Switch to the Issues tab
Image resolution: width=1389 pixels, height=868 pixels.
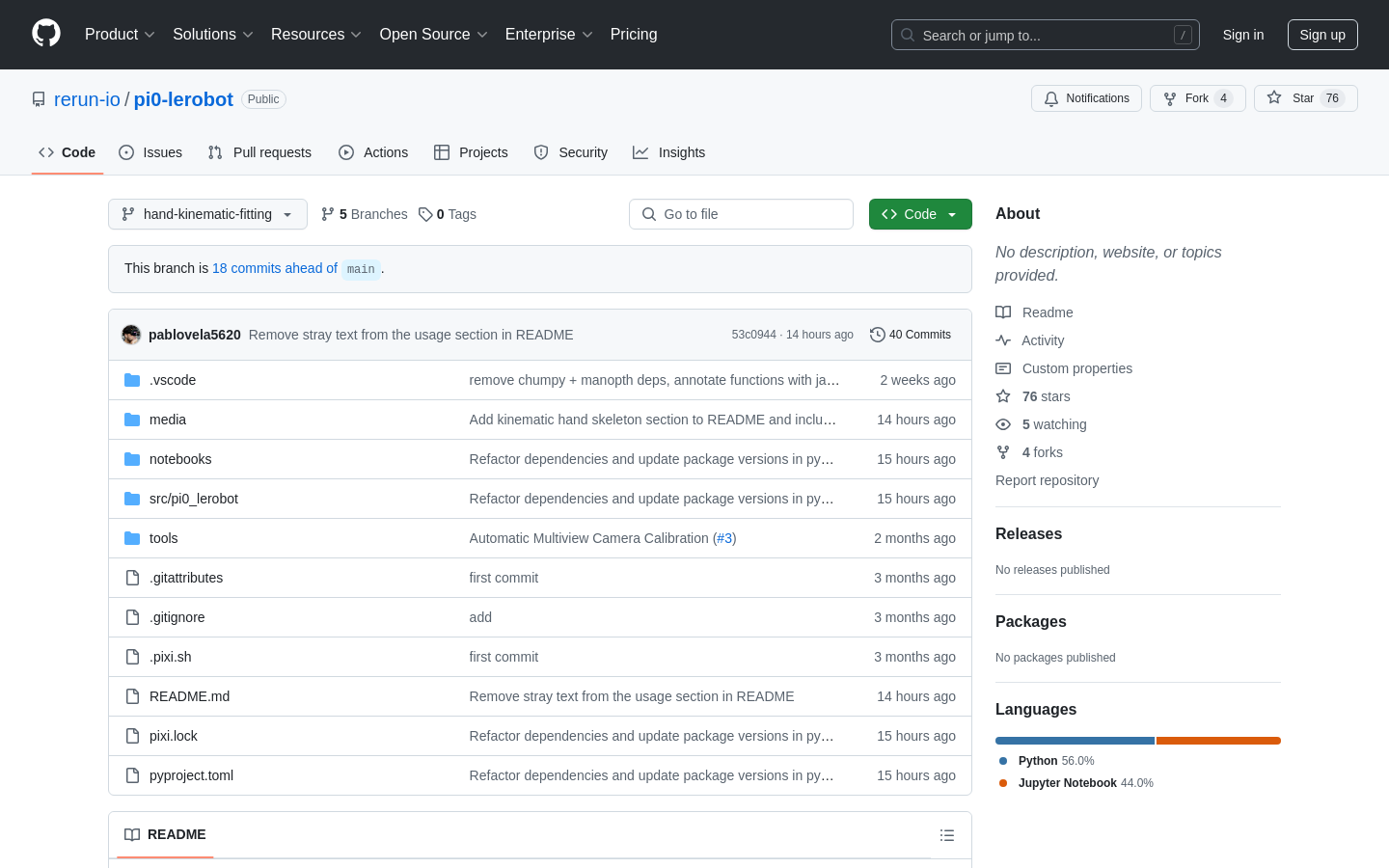[150, 152]
